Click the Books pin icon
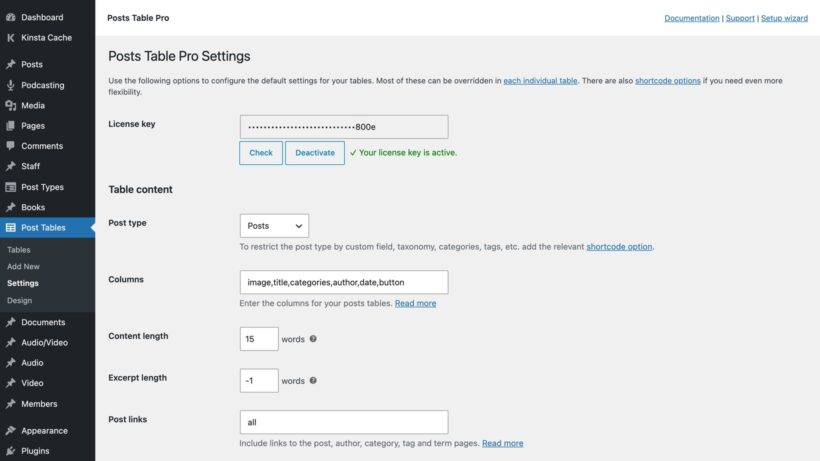The image size is (820, 461). (x=10, y=208)
